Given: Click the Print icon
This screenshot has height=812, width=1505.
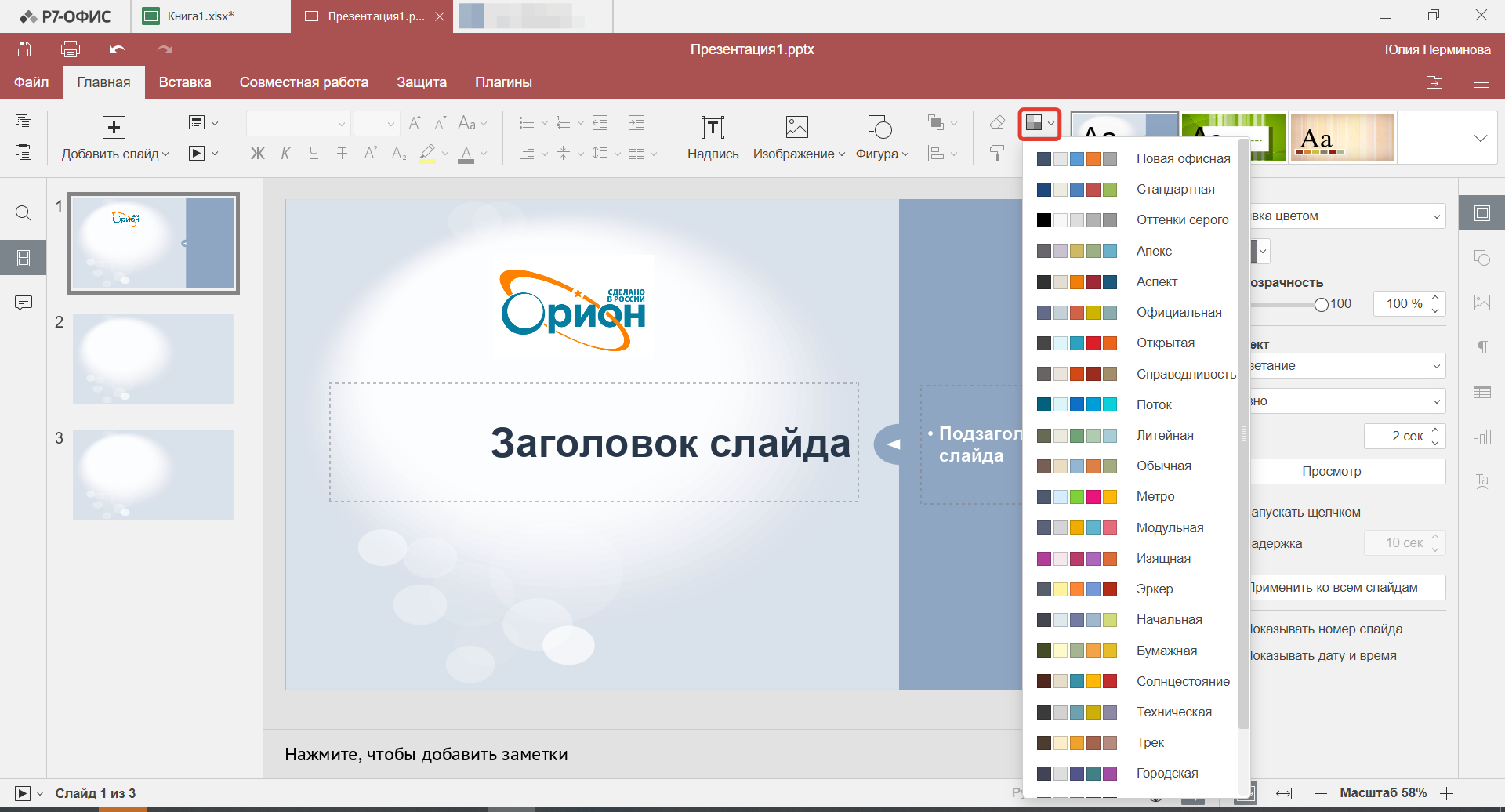Looking at the screenshot, I should tap(71, 49).
